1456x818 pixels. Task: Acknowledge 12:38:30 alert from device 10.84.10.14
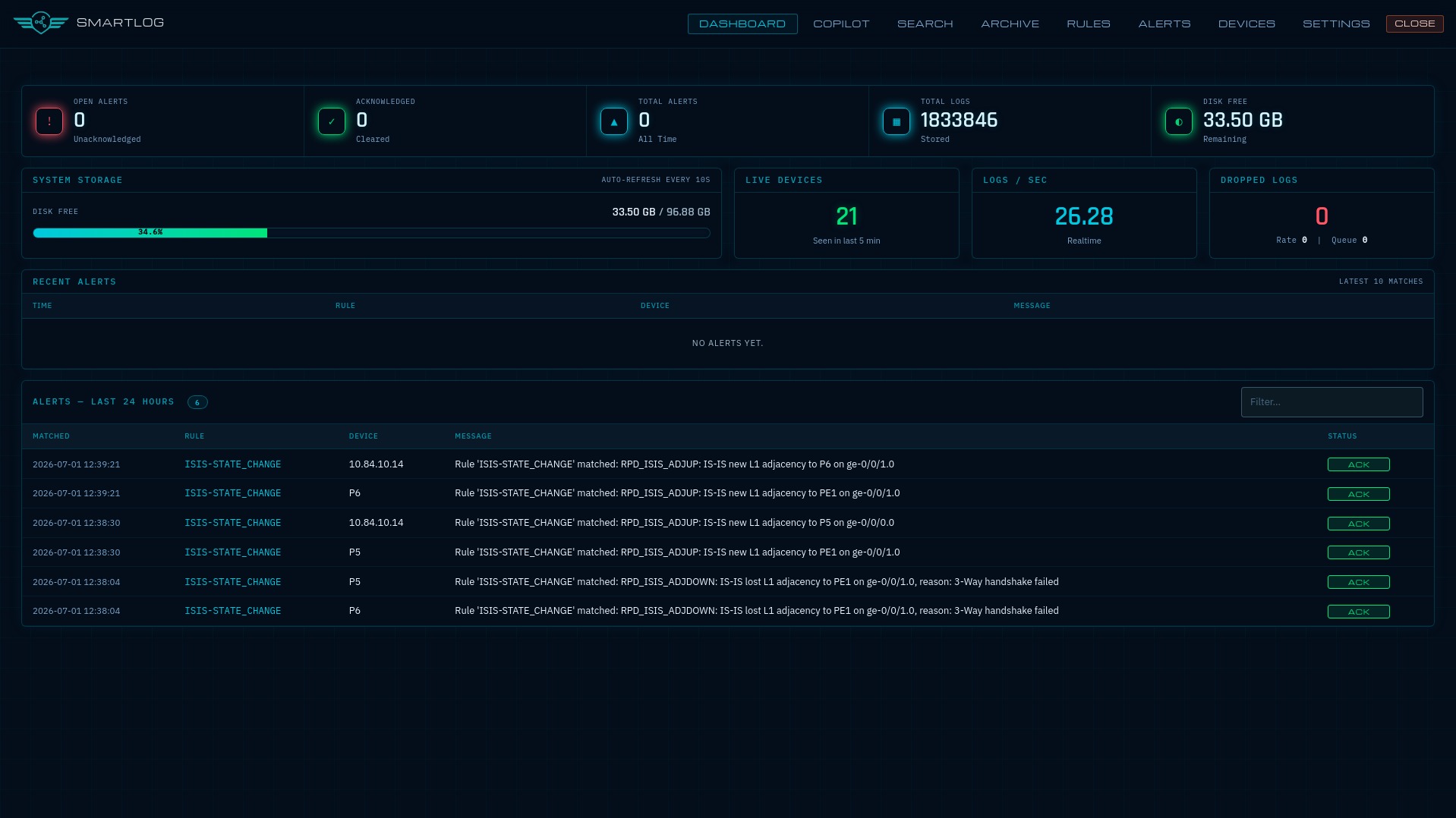pyautogui.click(x=1358, y=524)
